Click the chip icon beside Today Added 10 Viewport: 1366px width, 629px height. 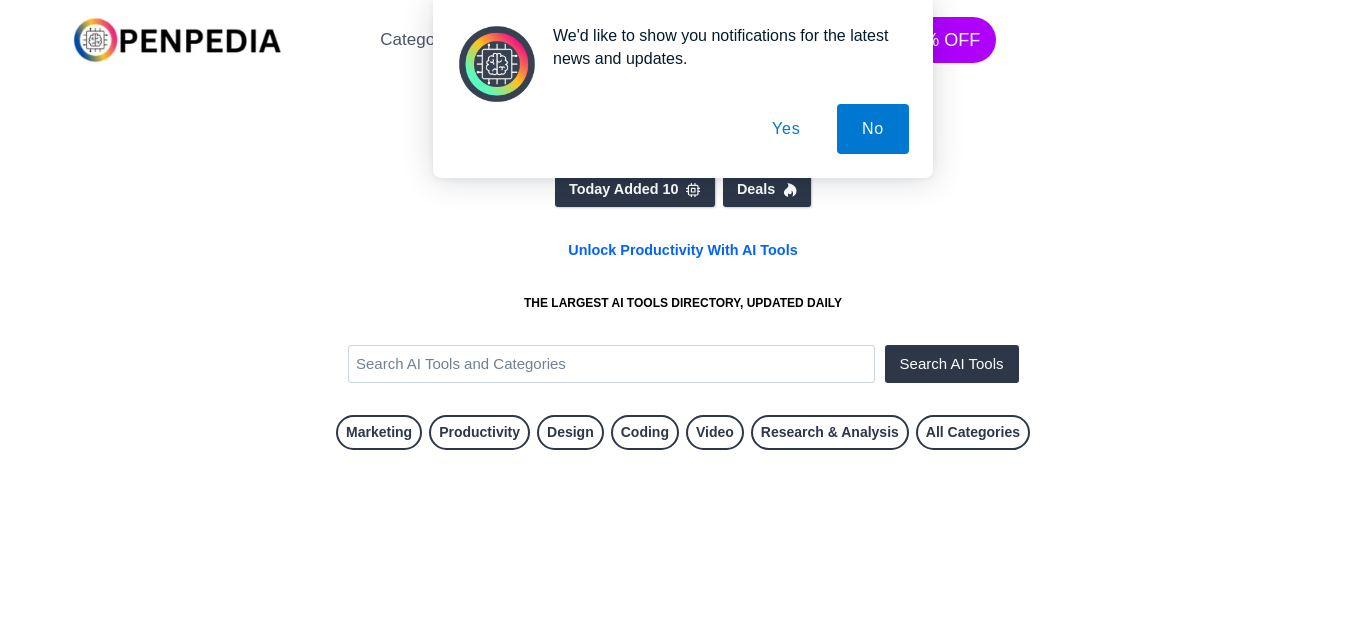pos(693,190)
